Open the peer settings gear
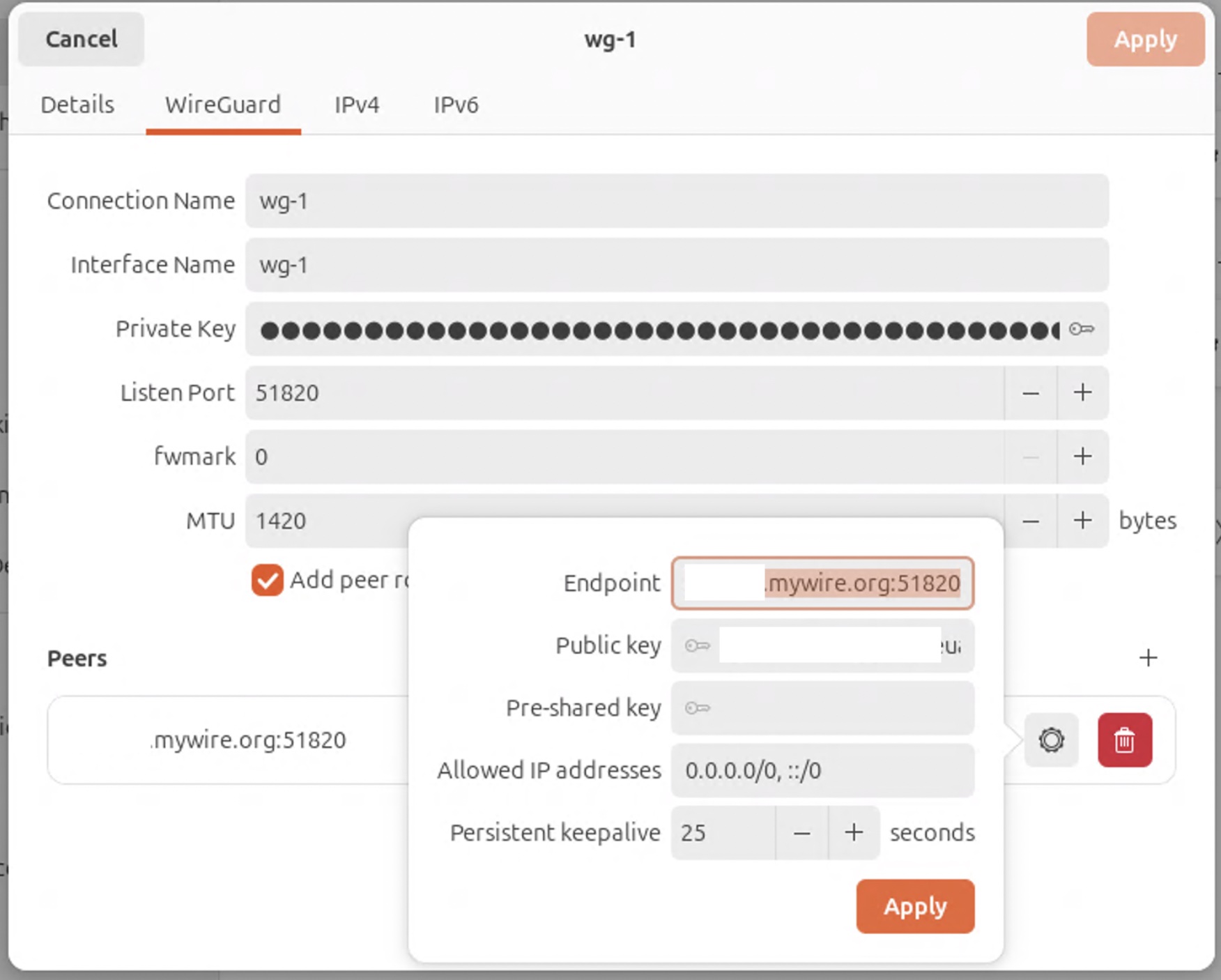 click(x=1052, y=740)
